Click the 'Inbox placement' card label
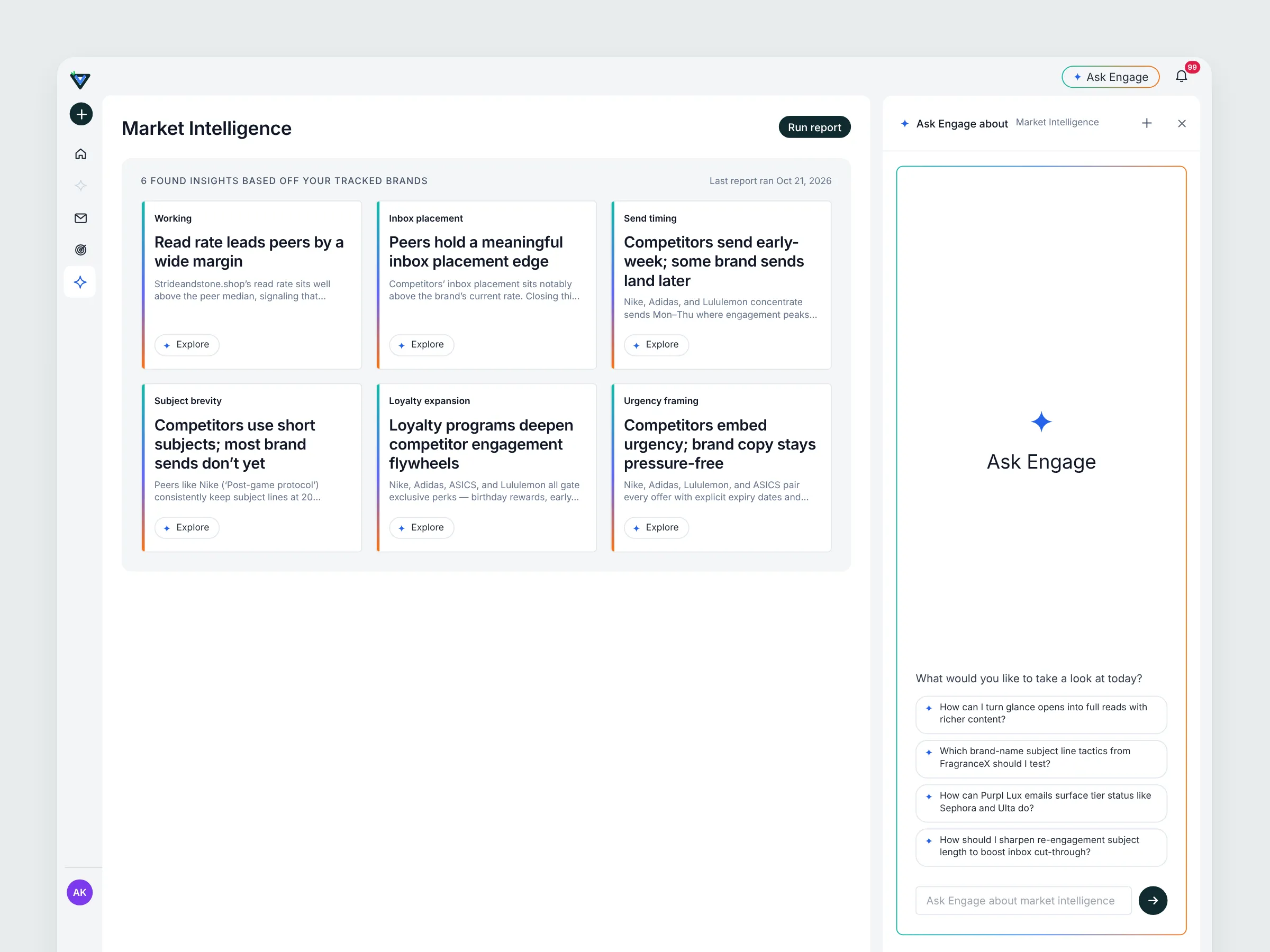 (x=425, y=218)
